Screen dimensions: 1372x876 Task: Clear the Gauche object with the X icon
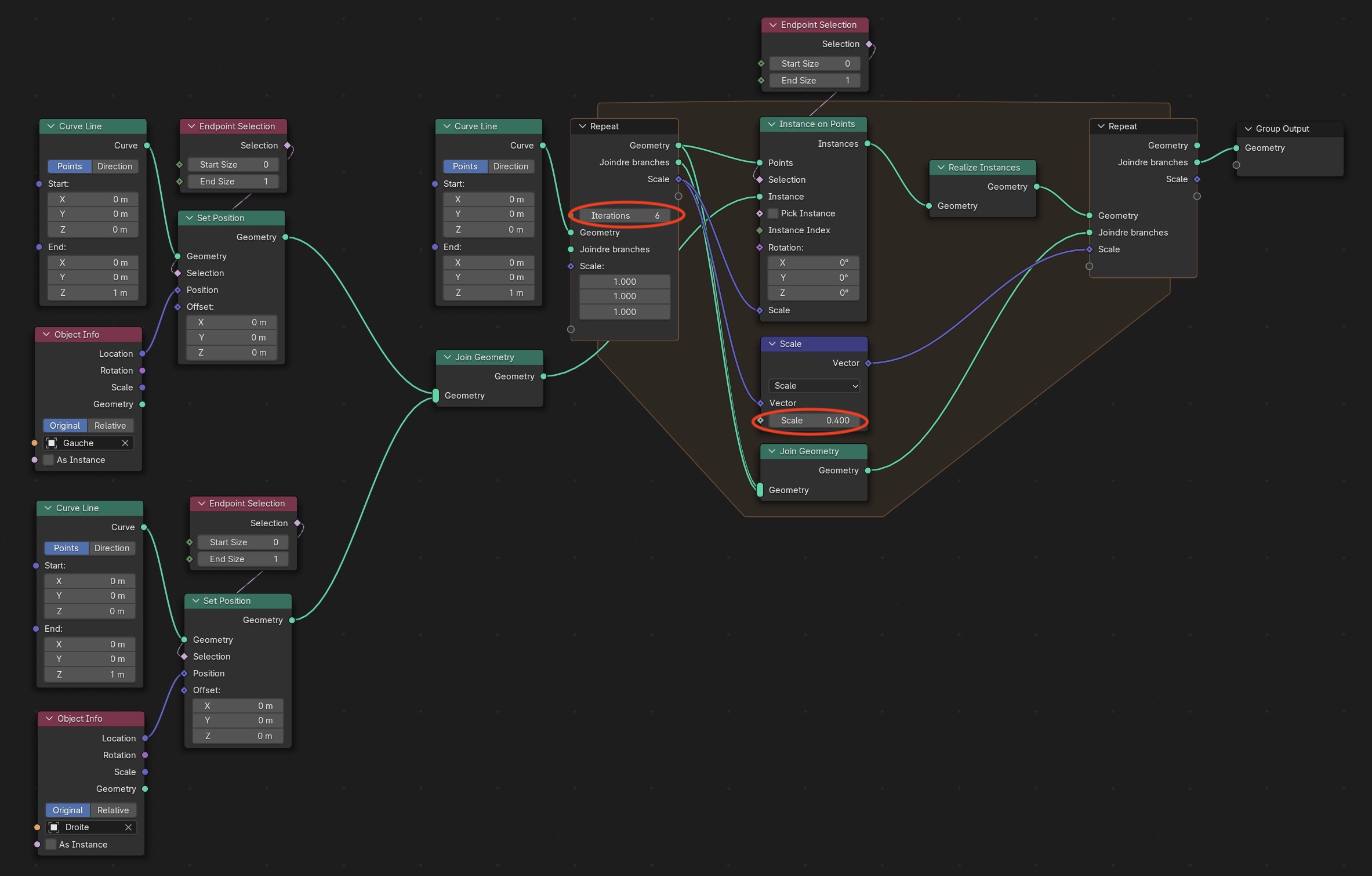pyautogui.click(x=125, y=443)
